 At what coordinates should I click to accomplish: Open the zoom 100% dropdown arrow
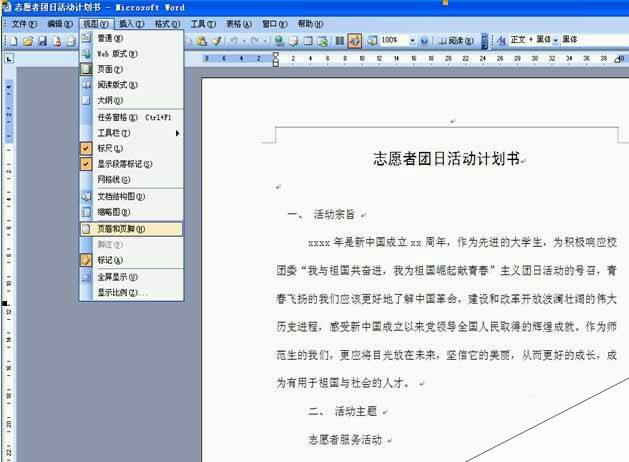412,41
